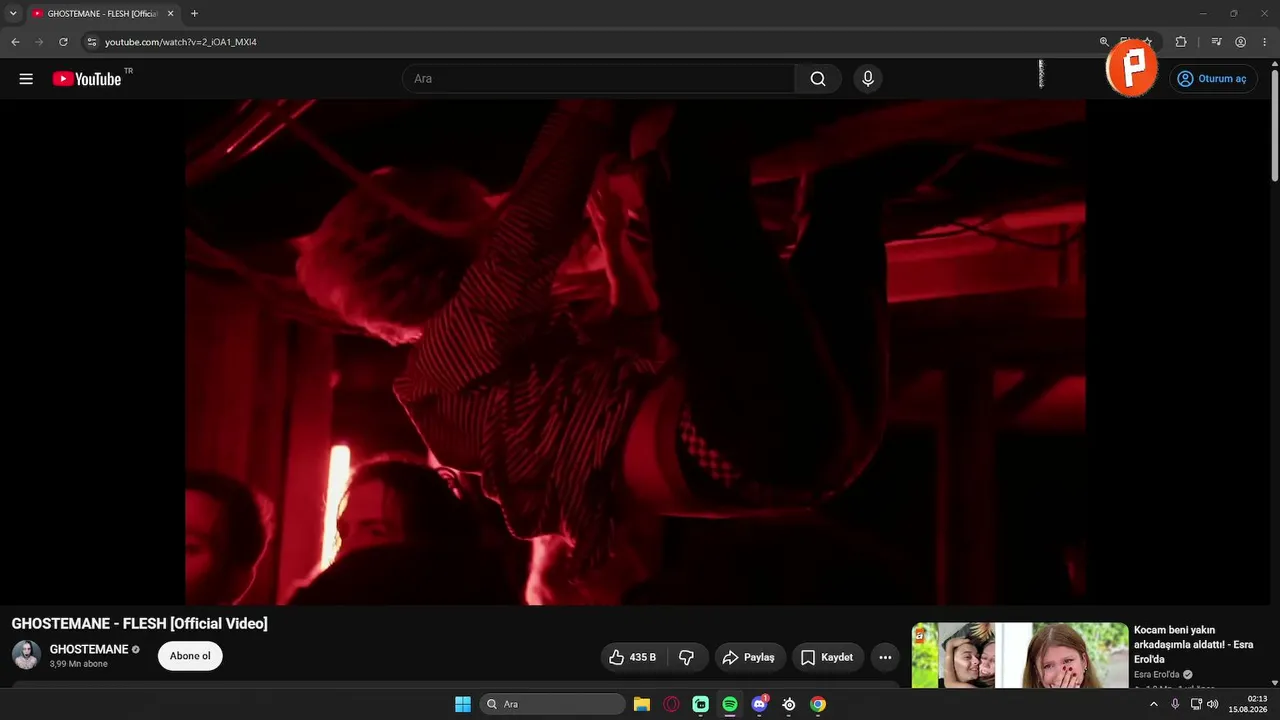Click the video player to pause playback
Viewport: 1280px width, 720px height.
[635, 352]
